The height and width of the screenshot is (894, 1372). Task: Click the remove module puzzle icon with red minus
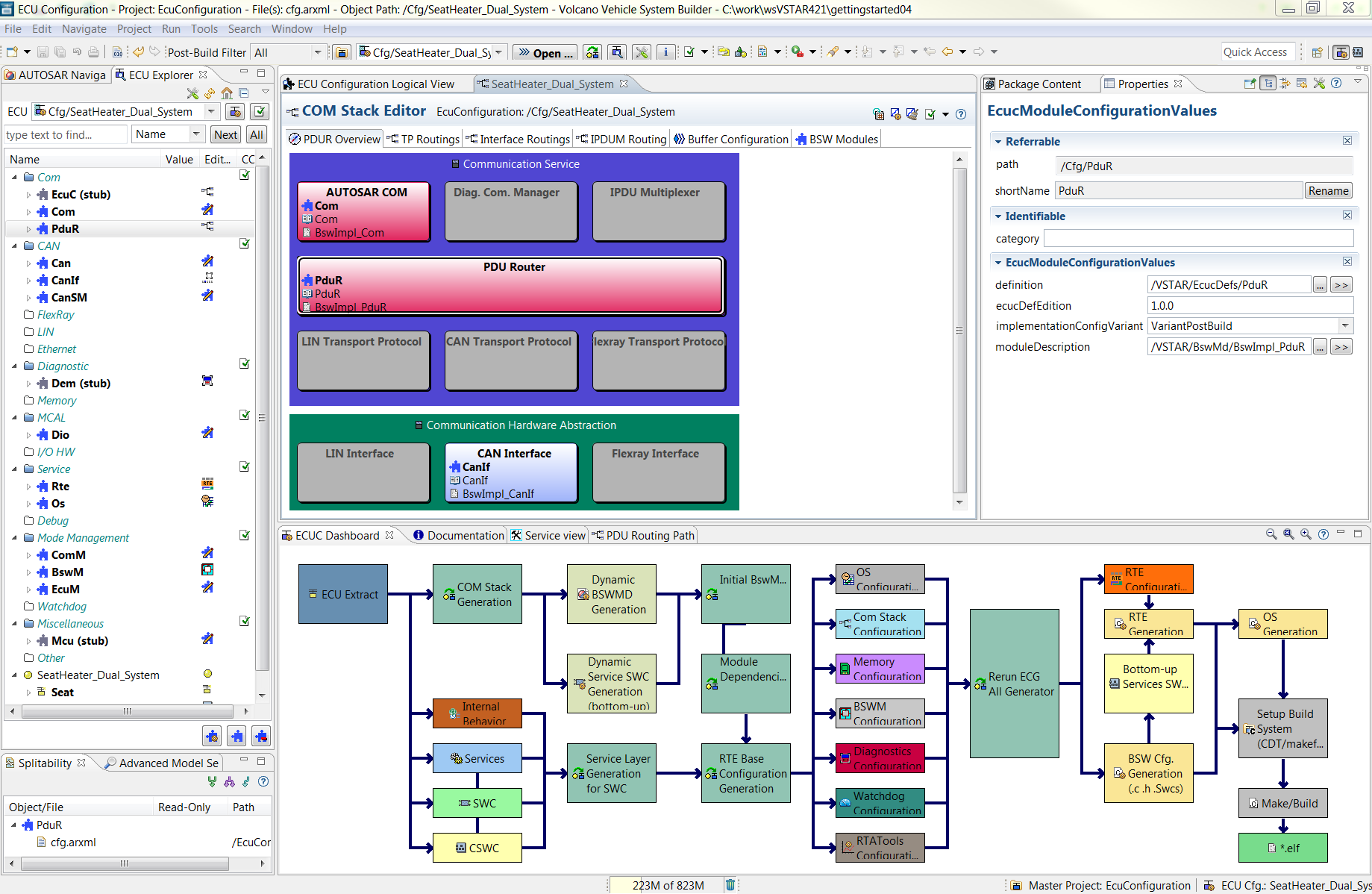[x=261, y=737]
